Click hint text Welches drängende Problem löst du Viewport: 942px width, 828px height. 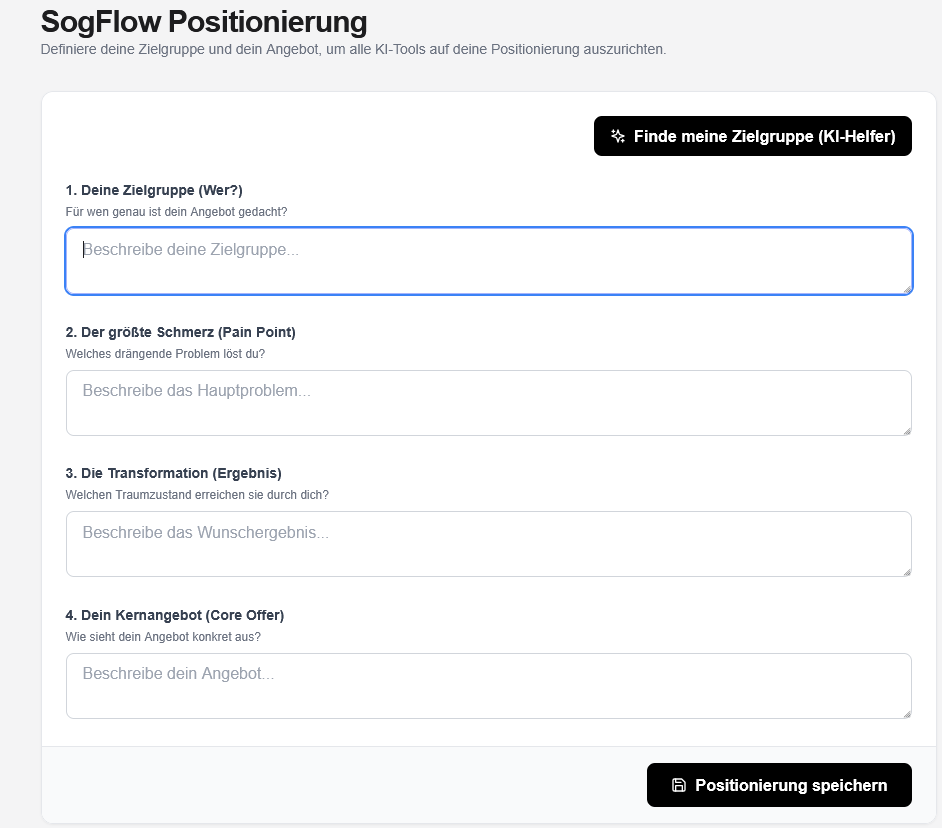(x=165, y=354)
